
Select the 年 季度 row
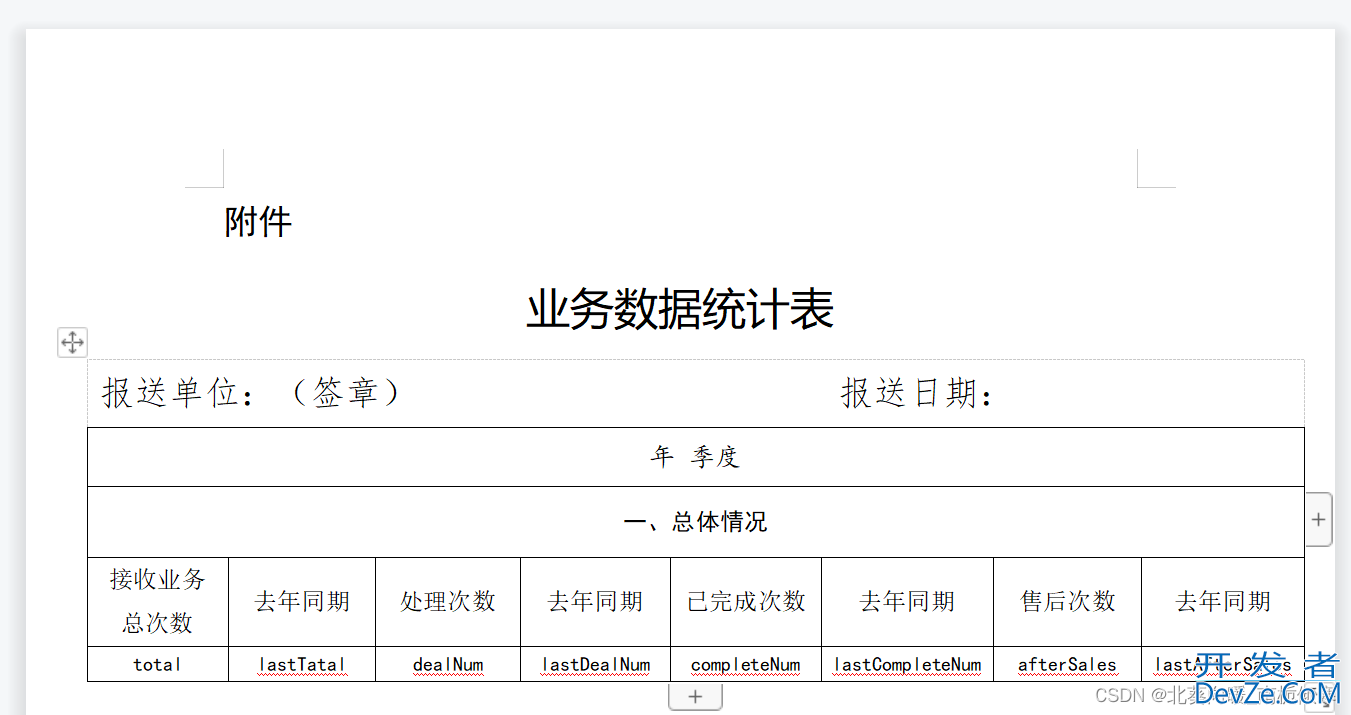[x=696, y=457]
